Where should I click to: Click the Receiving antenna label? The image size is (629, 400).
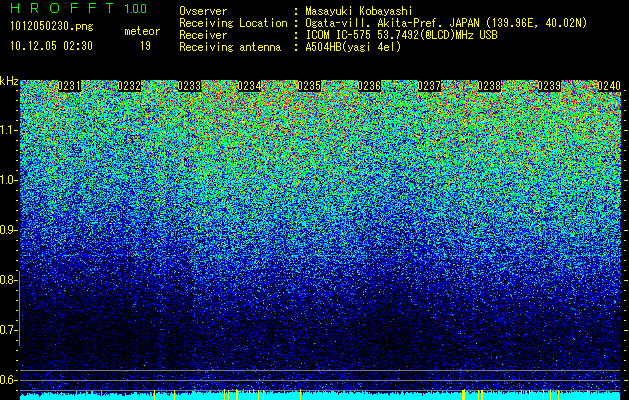[x=230, y=47]
